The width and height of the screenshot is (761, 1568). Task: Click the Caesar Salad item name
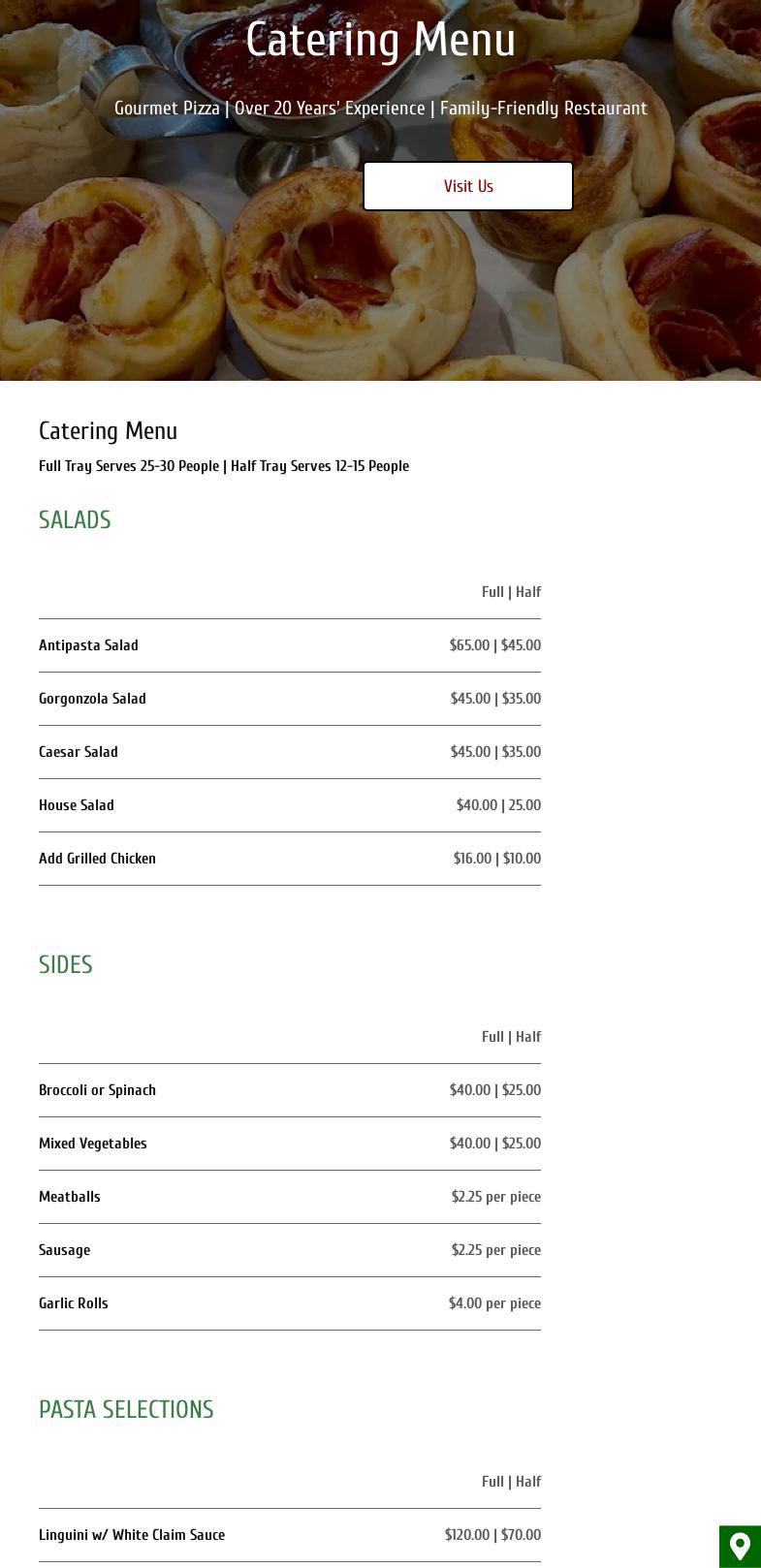click(79, 752)
